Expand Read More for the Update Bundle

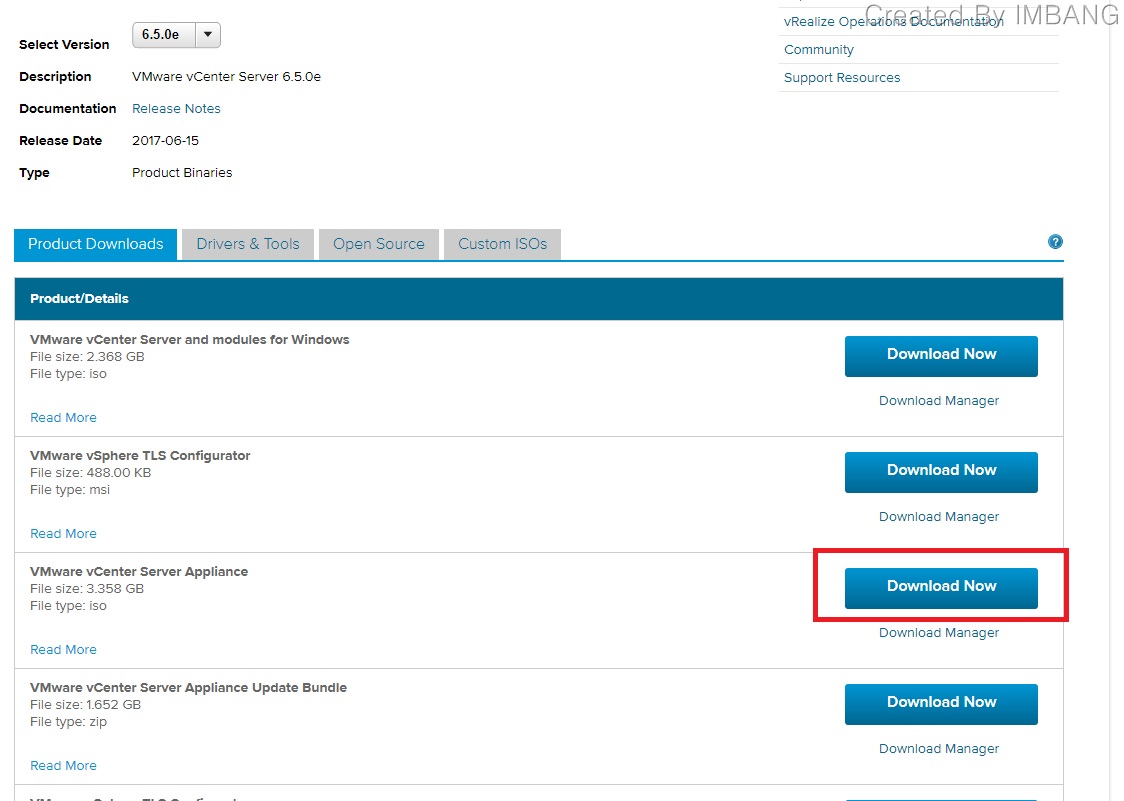63,765
